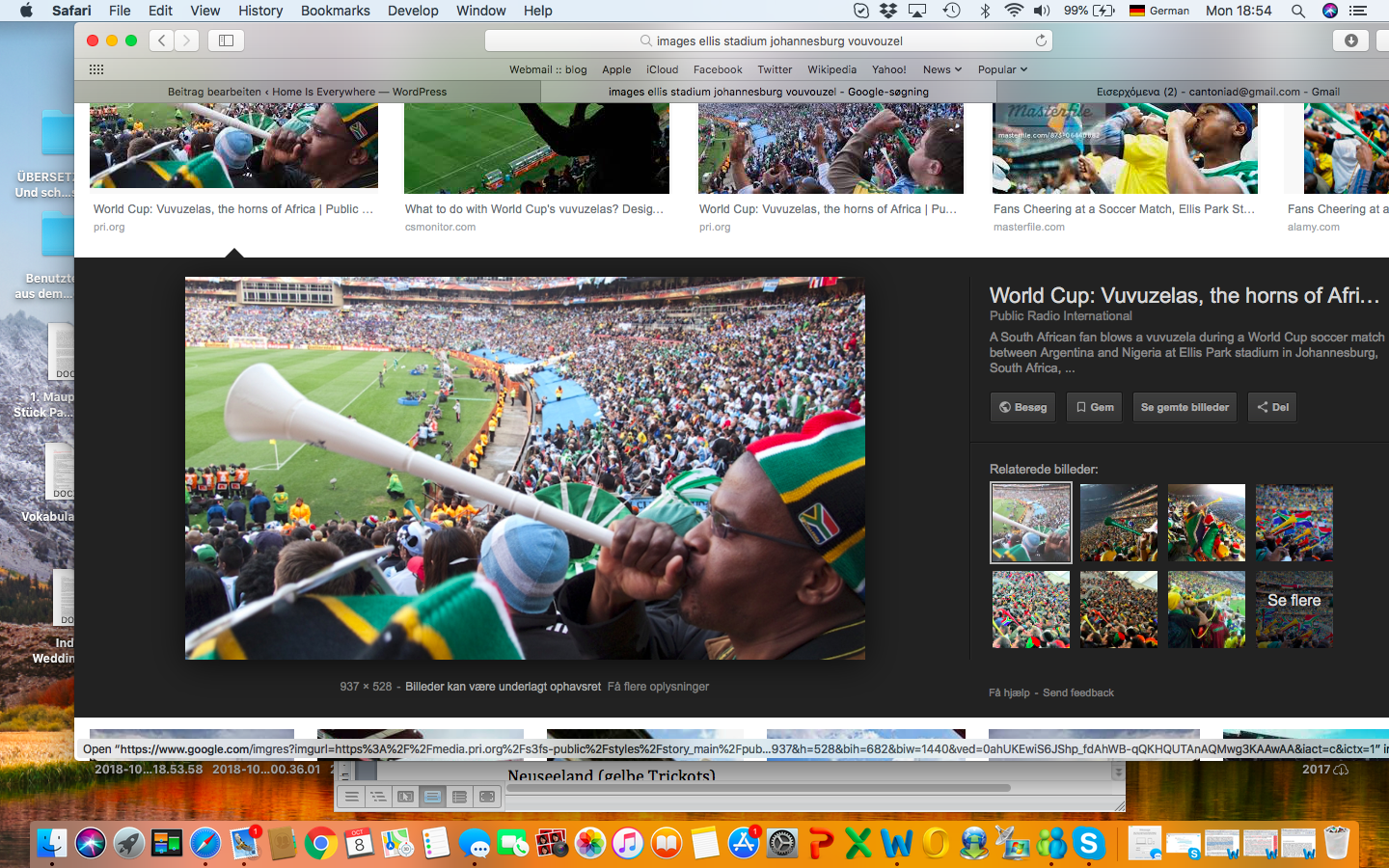Open Finder in the Dock

pyautogui.click(x=52, y=844)
